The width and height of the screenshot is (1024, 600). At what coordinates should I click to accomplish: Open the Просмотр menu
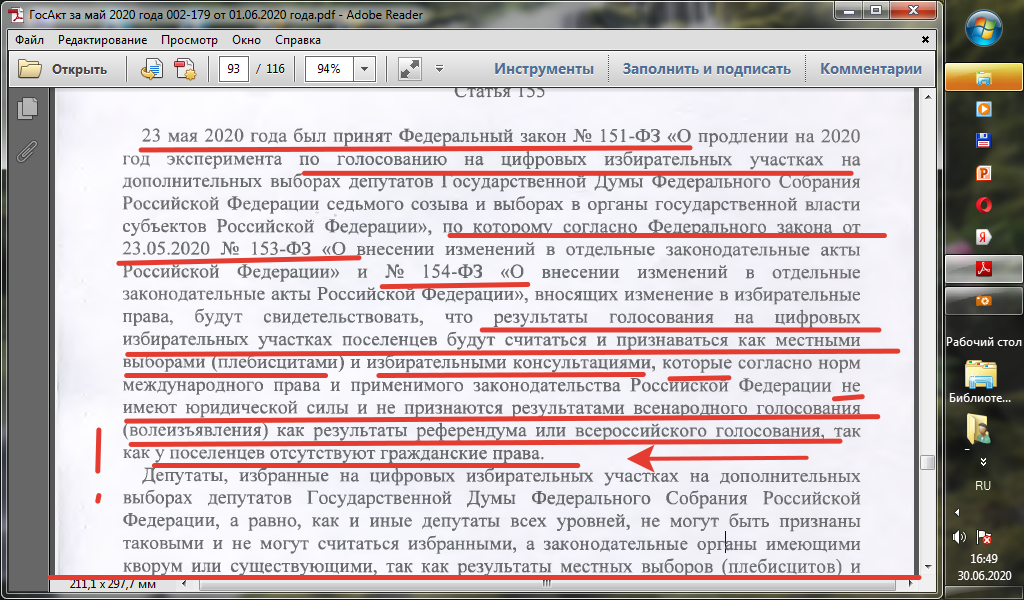189,40
